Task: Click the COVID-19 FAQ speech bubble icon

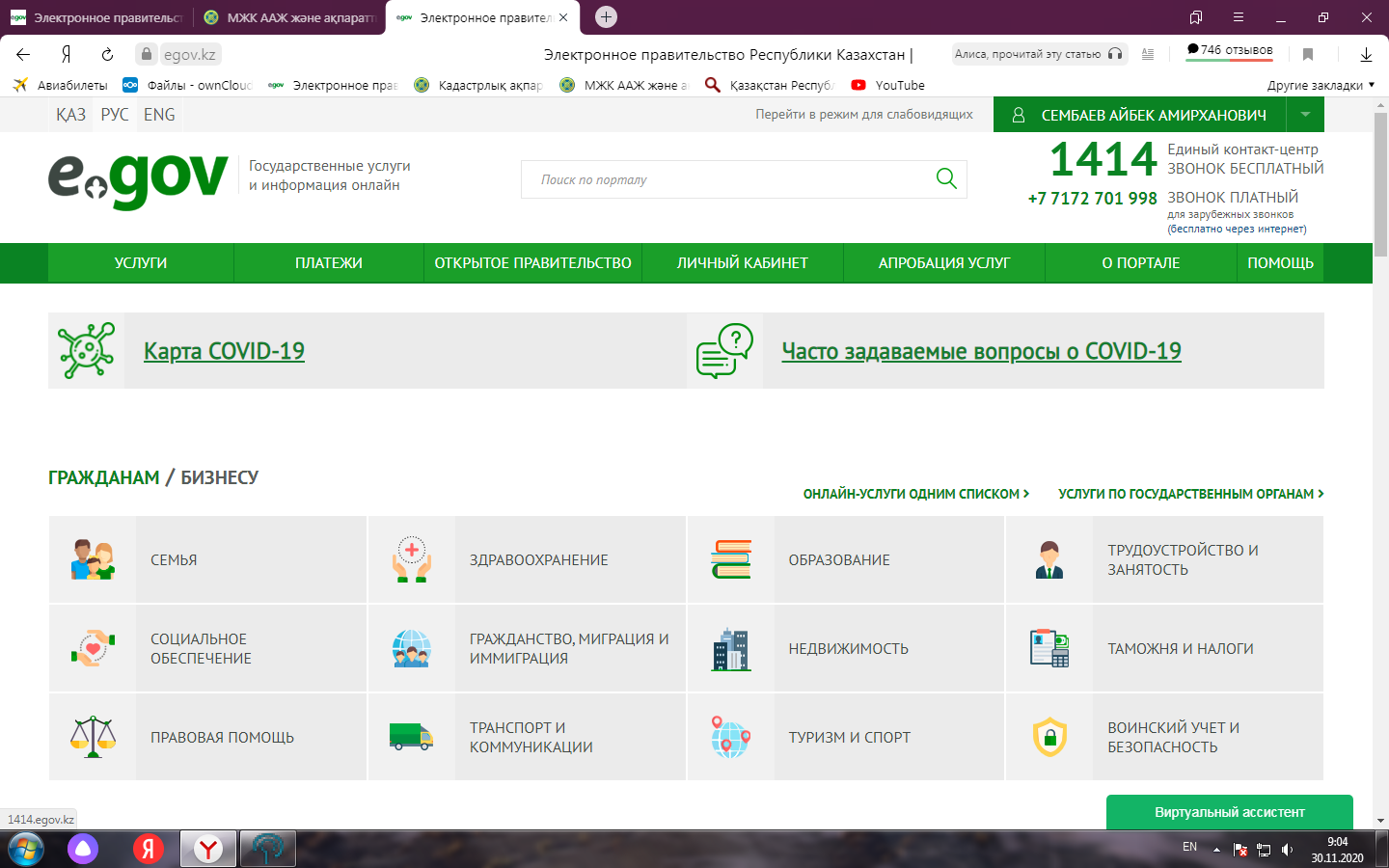Action: point(724,350)
